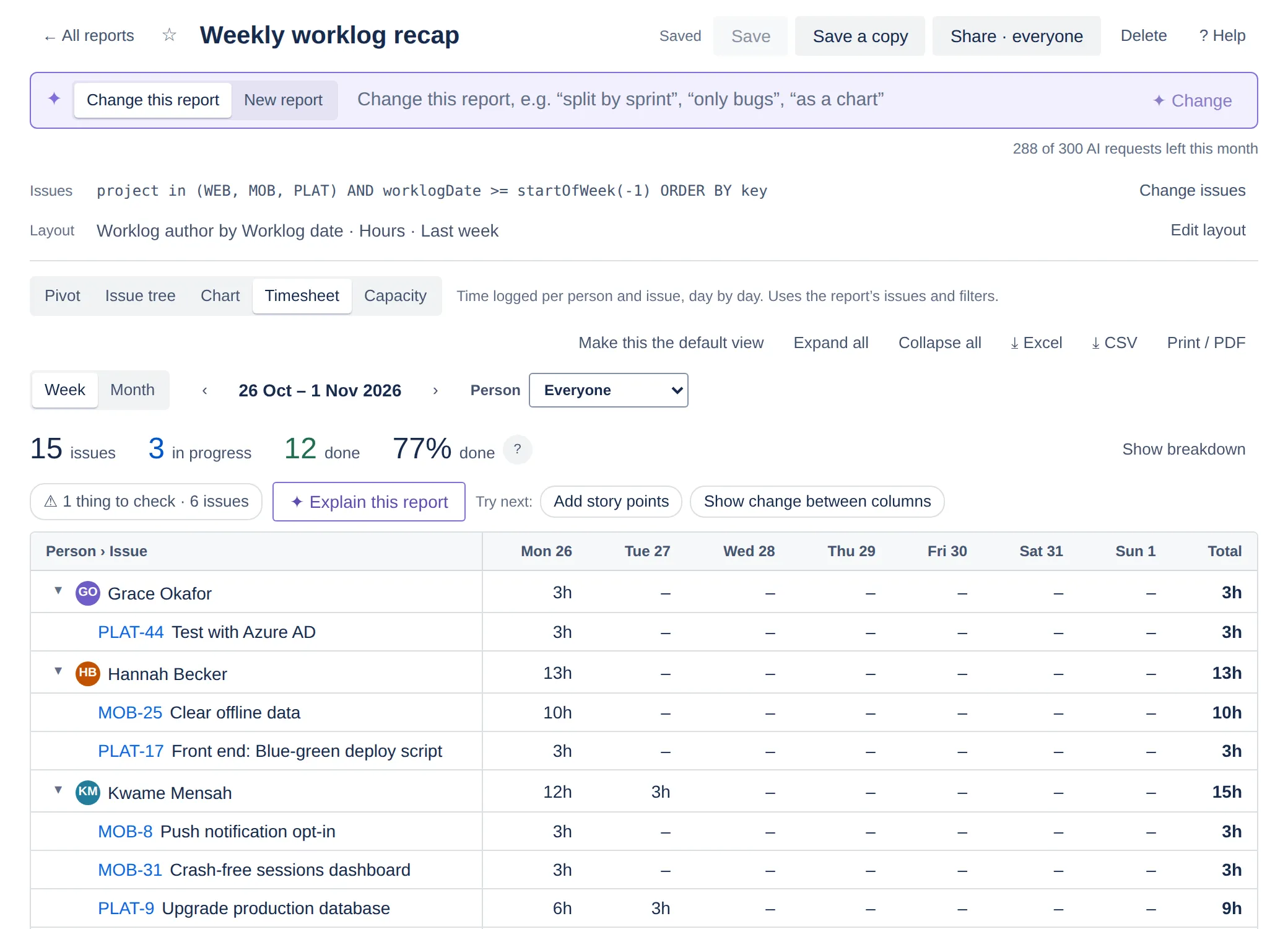This screenshot has width=1288, height=929.
Task: Go back to All reports
Action: point(89,35)
